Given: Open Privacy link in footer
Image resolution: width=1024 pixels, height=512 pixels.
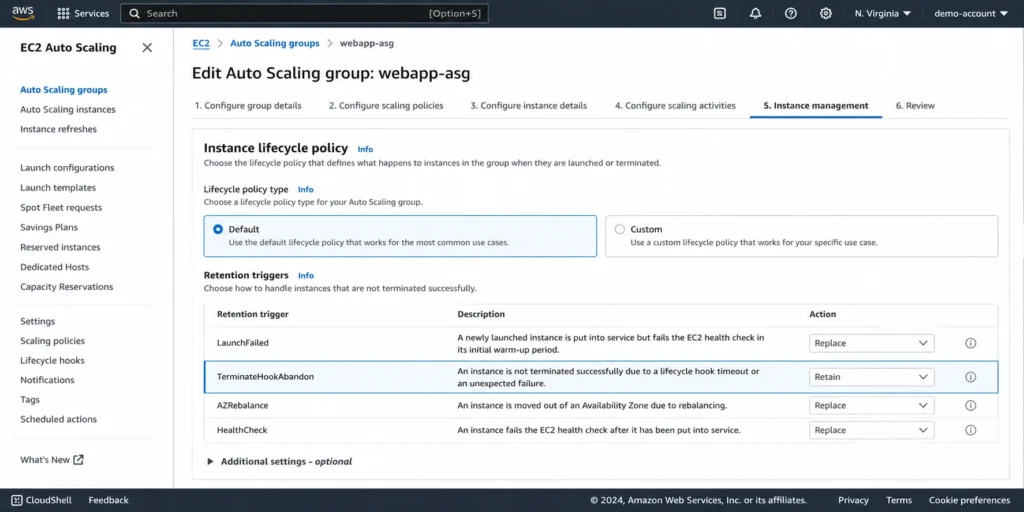Looking at the screenshot, I should click(854, 500).
